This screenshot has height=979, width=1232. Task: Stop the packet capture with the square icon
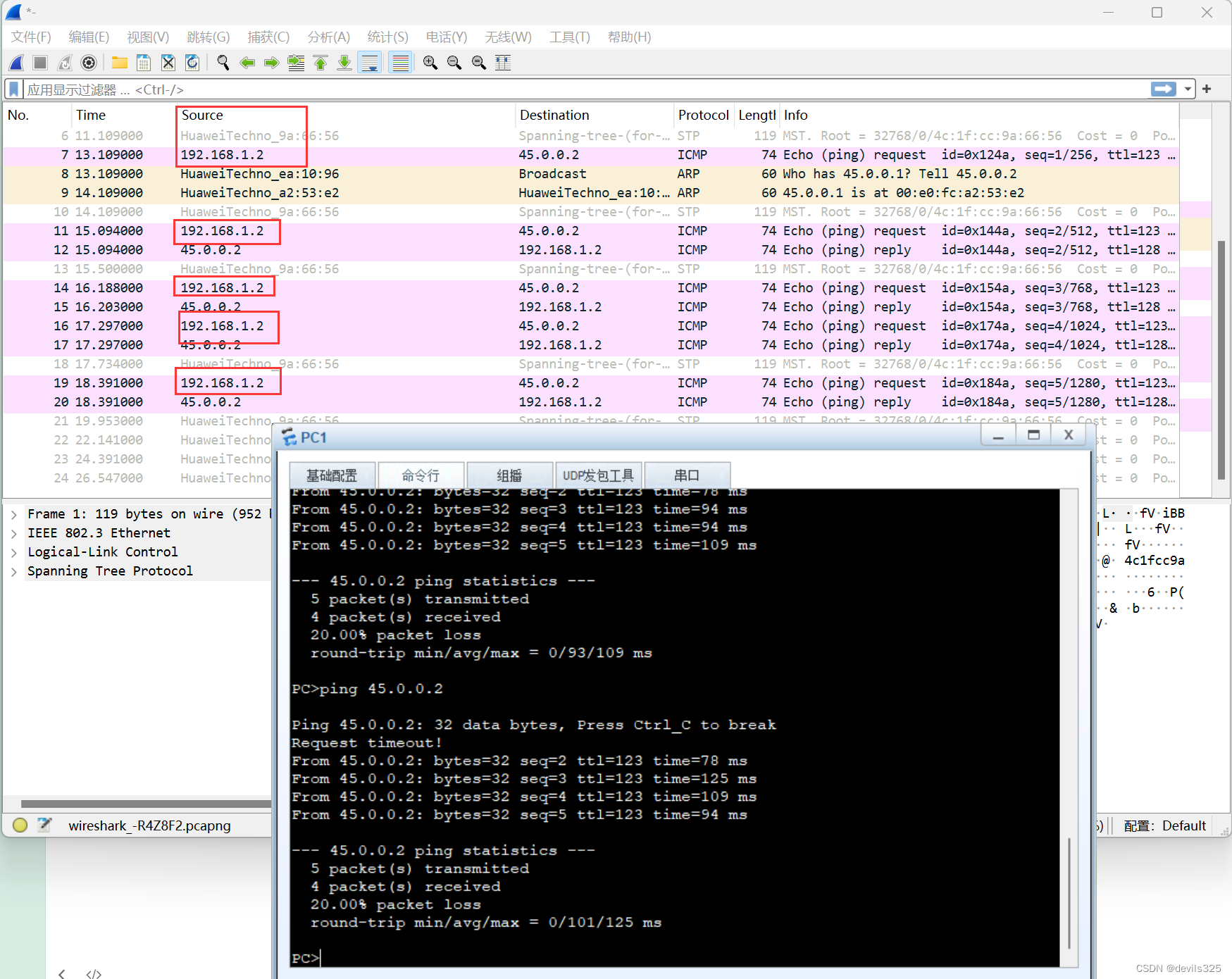(40, 63)
